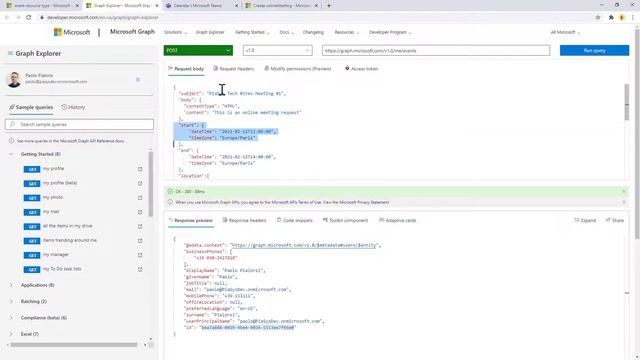Open the Solutions nav dropdown
The height and width of the screenshot is (360, 640).
[176, 32]
